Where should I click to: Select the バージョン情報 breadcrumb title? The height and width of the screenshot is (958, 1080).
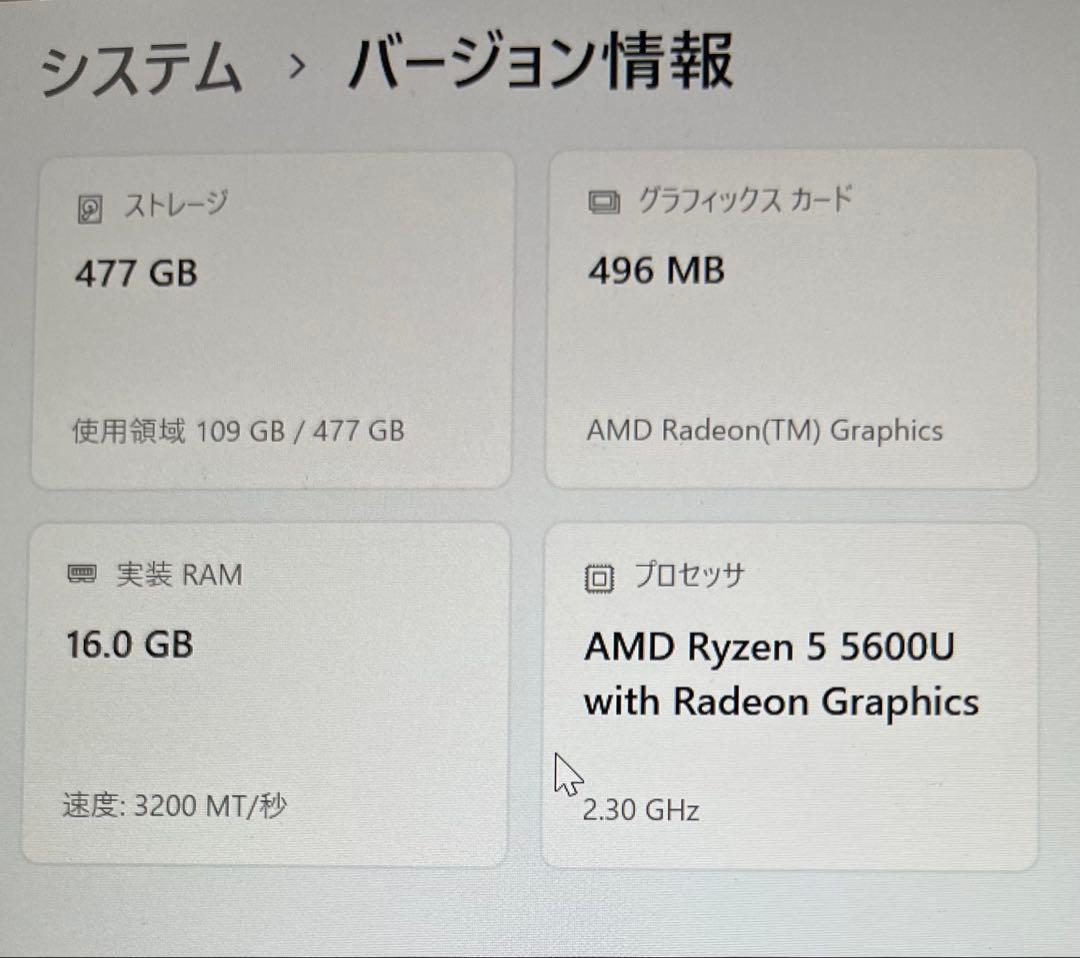pos(540,65)
